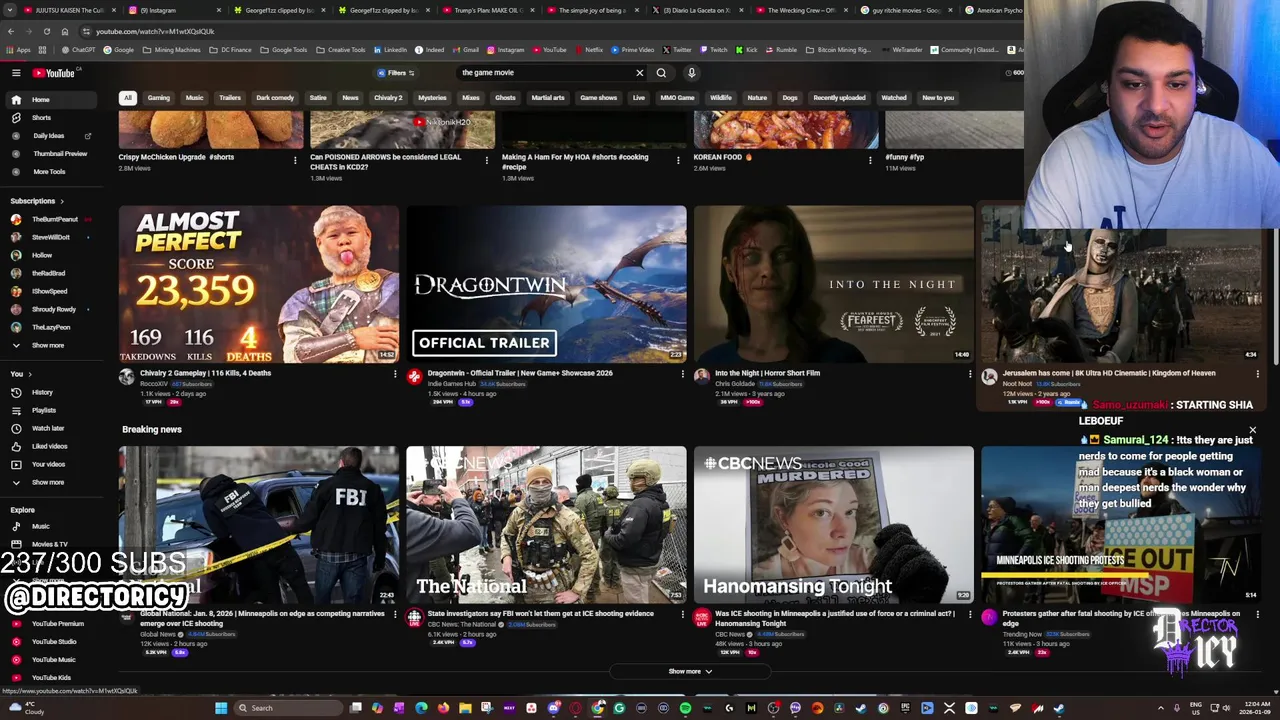Open Netflix bookmark
The image size is (1280, 720).
pos(590,50)
